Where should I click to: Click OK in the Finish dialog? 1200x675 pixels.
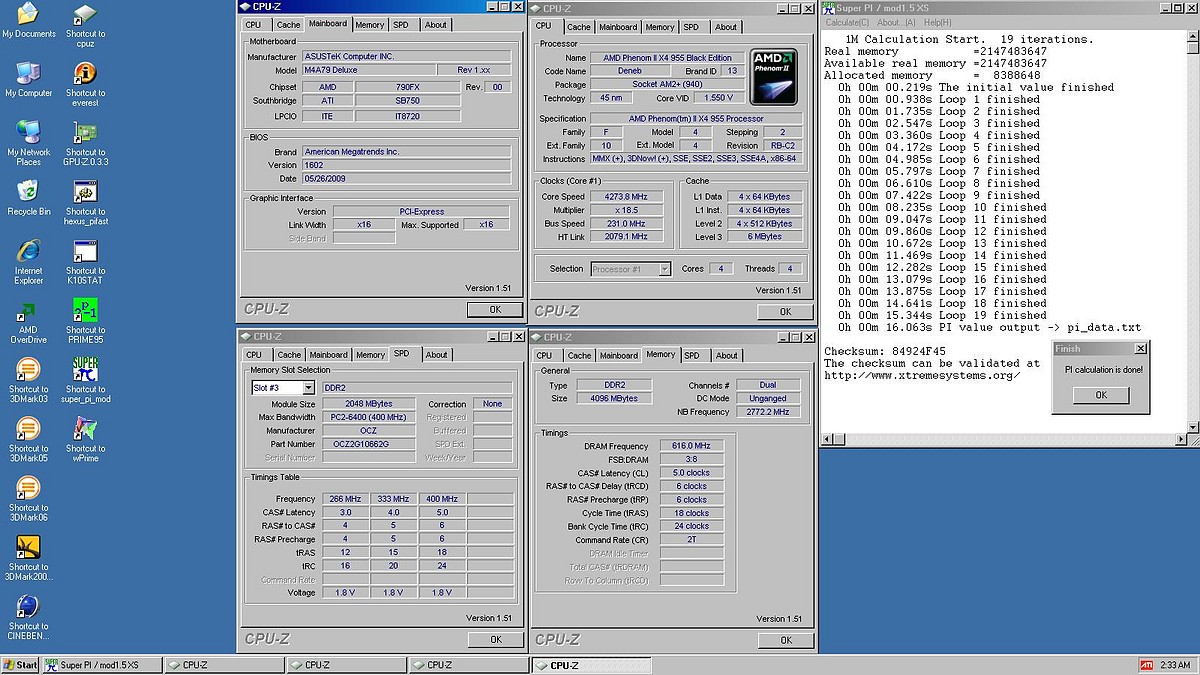click(x=1100, y=395)
